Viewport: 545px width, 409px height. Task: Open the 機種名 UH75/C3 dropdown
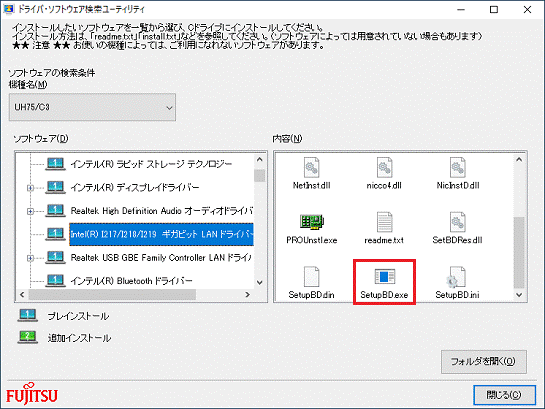point(92,107)
